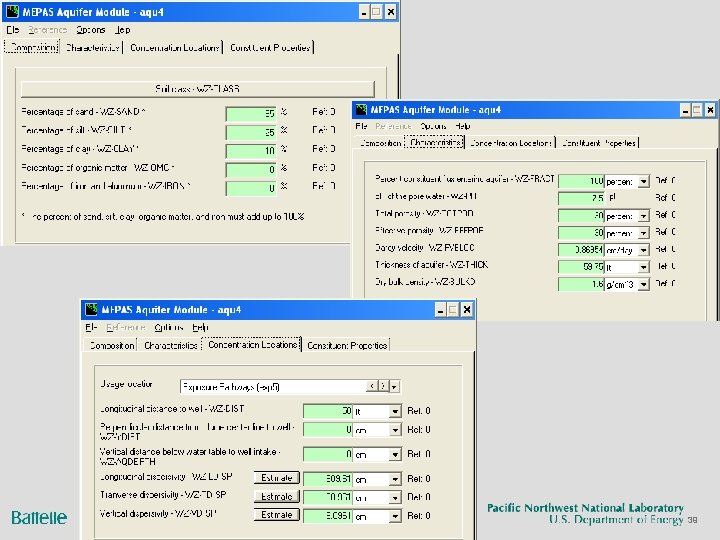Image resolution: width=720 pixels, height=540 pixels.
Task: Select Characteristics tab in right window
Action: pyautogui.click(x=434, y=143)
